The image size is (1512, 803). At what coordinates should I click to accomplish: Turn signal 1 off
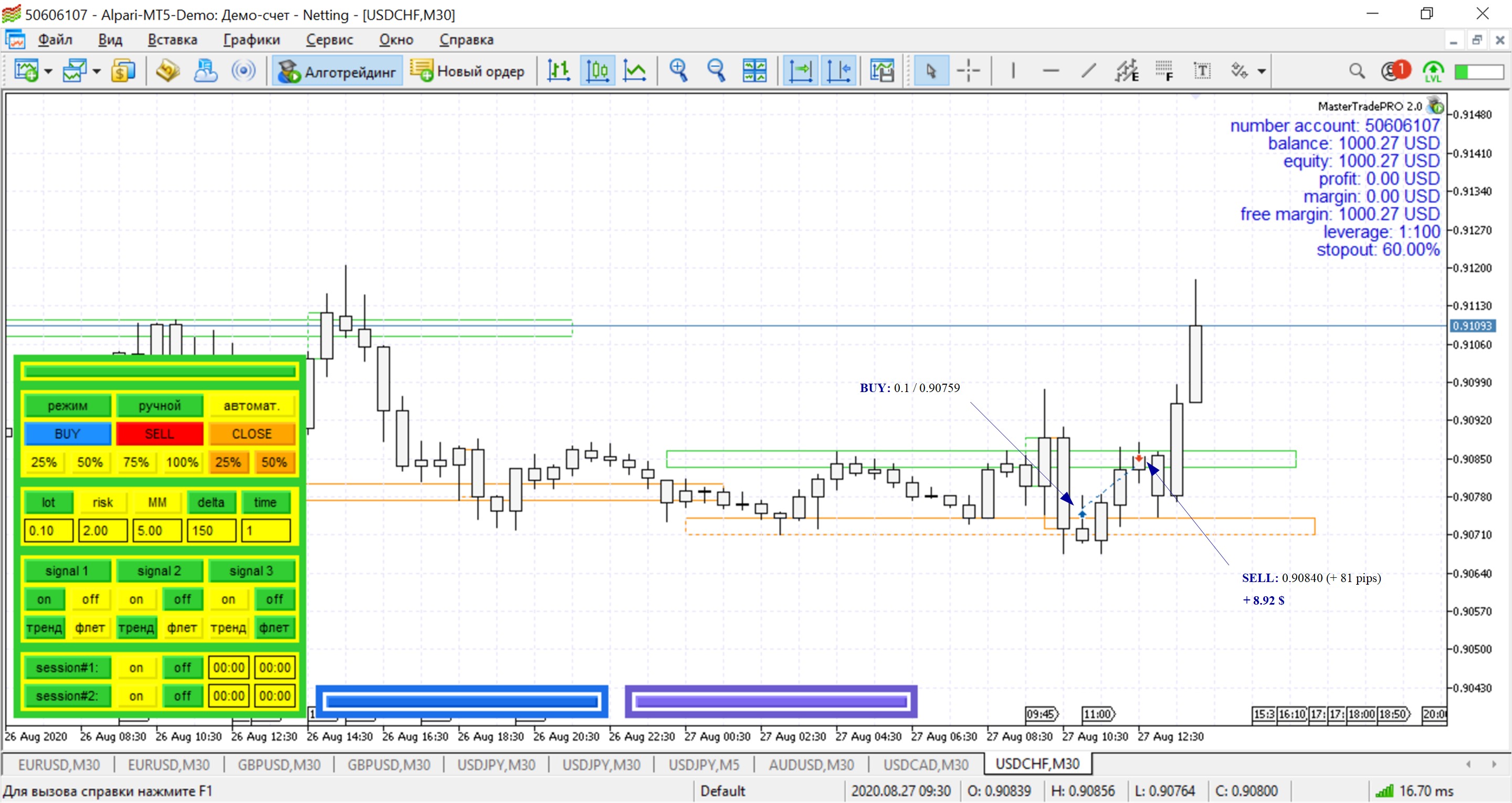click(90, 599)
